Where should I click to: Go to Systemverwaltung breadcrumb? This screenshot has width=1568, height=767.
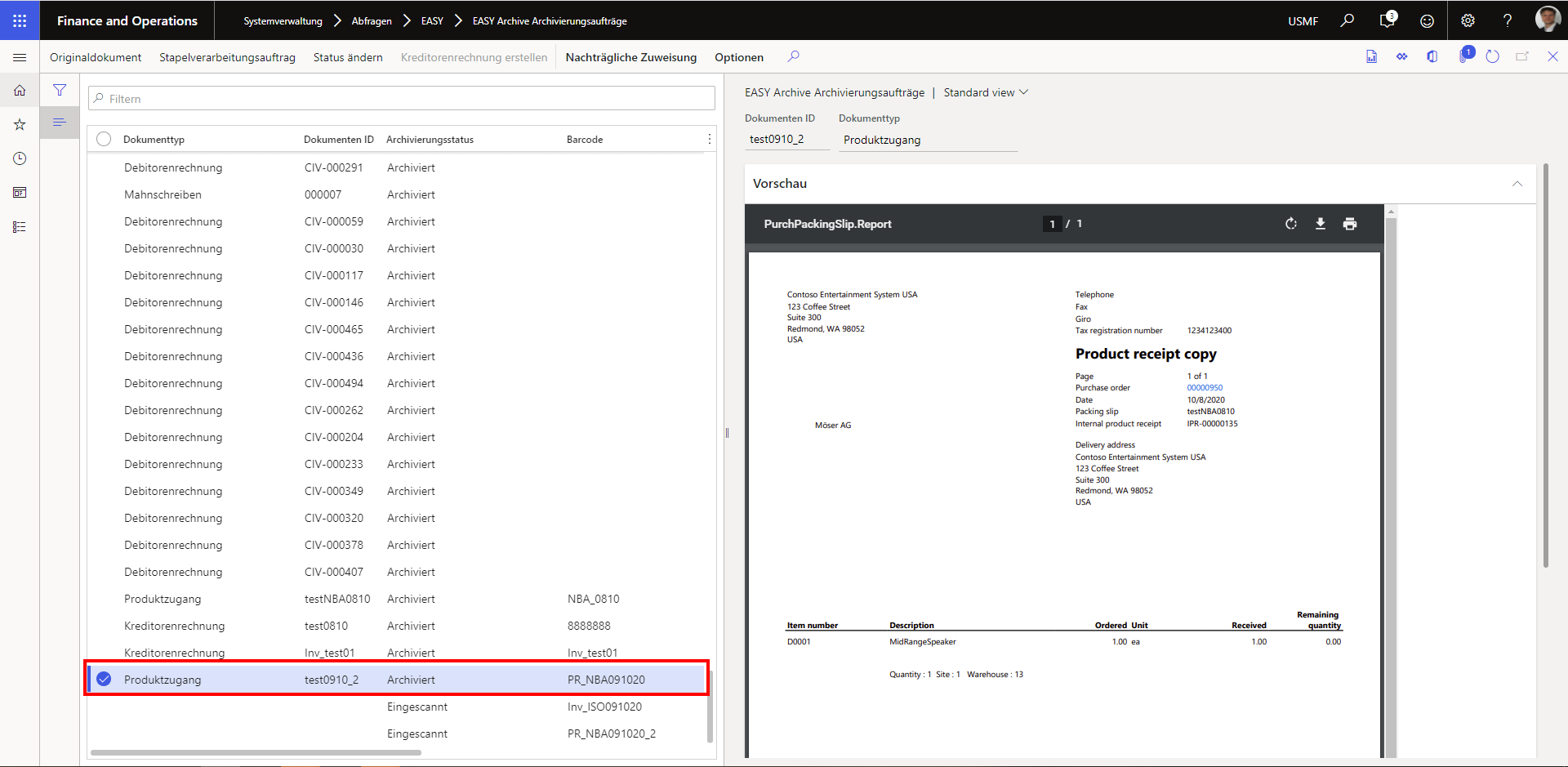point(283,21)
